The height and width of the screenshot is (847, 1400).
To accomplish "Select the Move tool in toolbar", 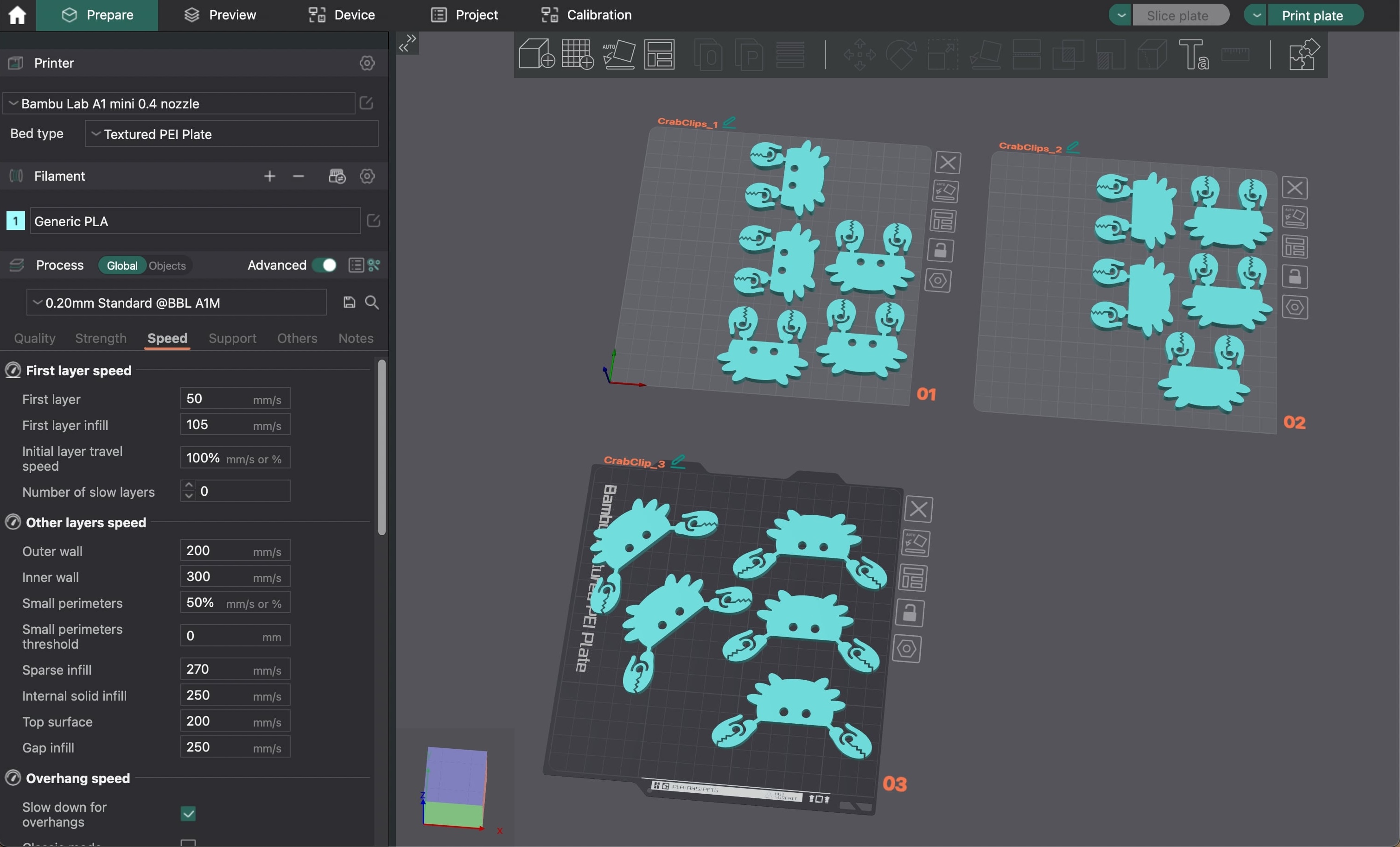I will [859, 55].
